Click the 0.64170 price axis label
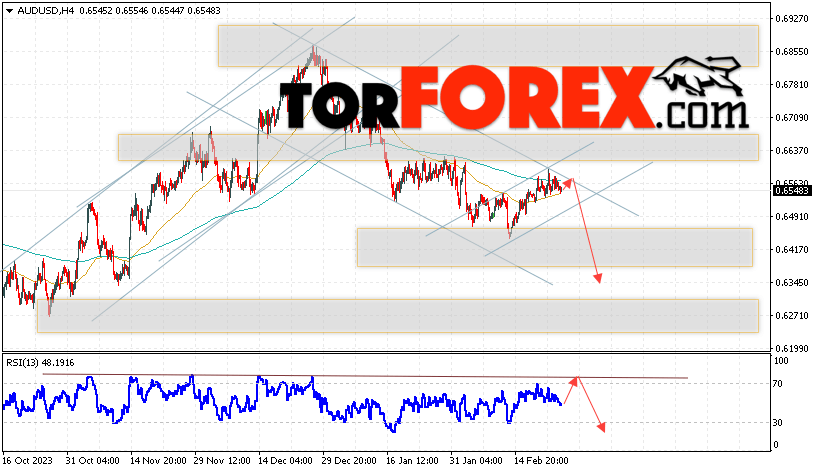816x472 pixels. coord(792,250)
